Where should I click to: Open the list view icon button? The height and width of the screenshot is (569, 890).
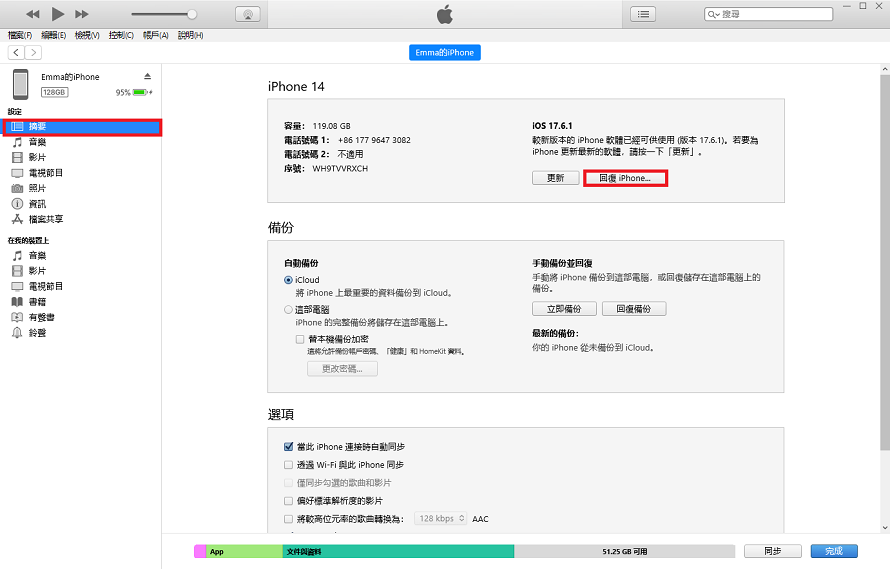click(x=643, y=14)
